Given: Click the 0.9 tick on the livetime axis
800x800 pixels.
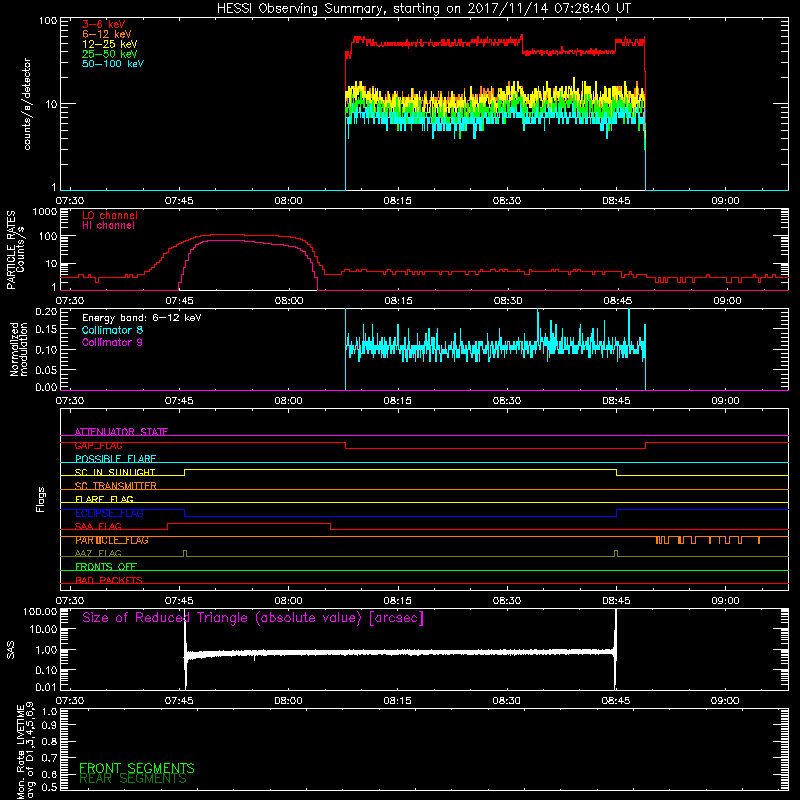Looking at the screenshot, I should pos(49,726).
